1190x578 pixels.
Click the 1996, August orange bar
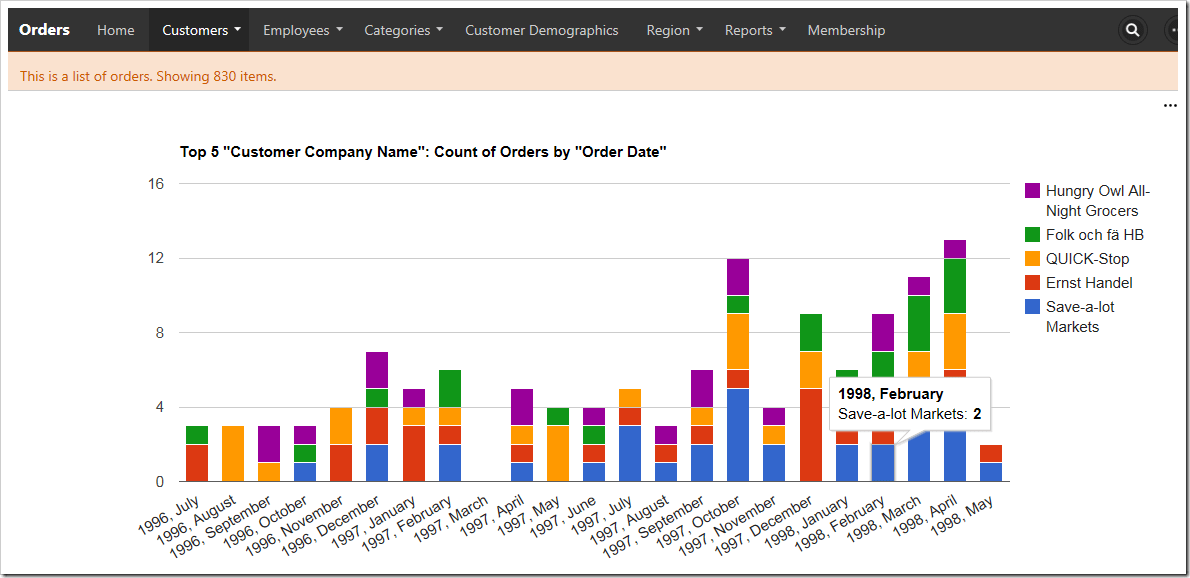(x=233, y=454)
